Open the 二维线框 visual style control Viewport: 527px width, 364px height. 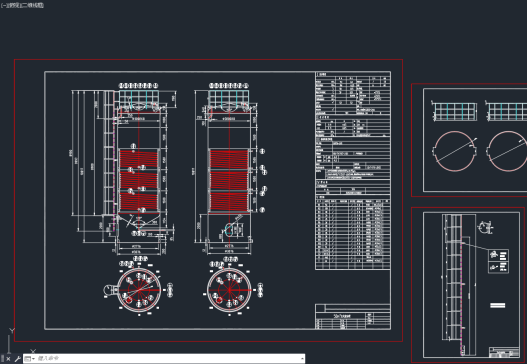click(x=33, y=5)
